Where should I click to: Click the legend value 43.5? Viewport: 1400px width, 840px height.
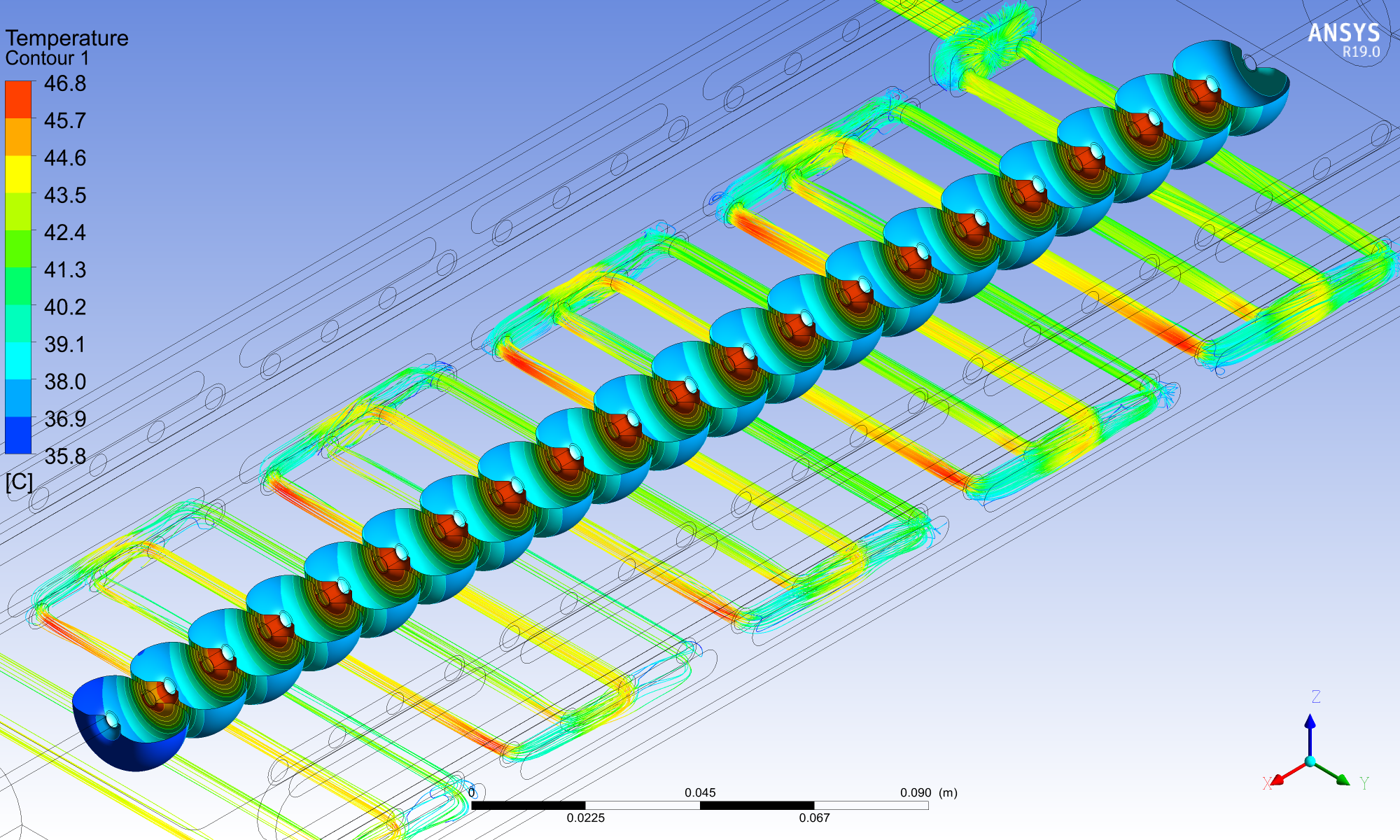tap(65, 195)
